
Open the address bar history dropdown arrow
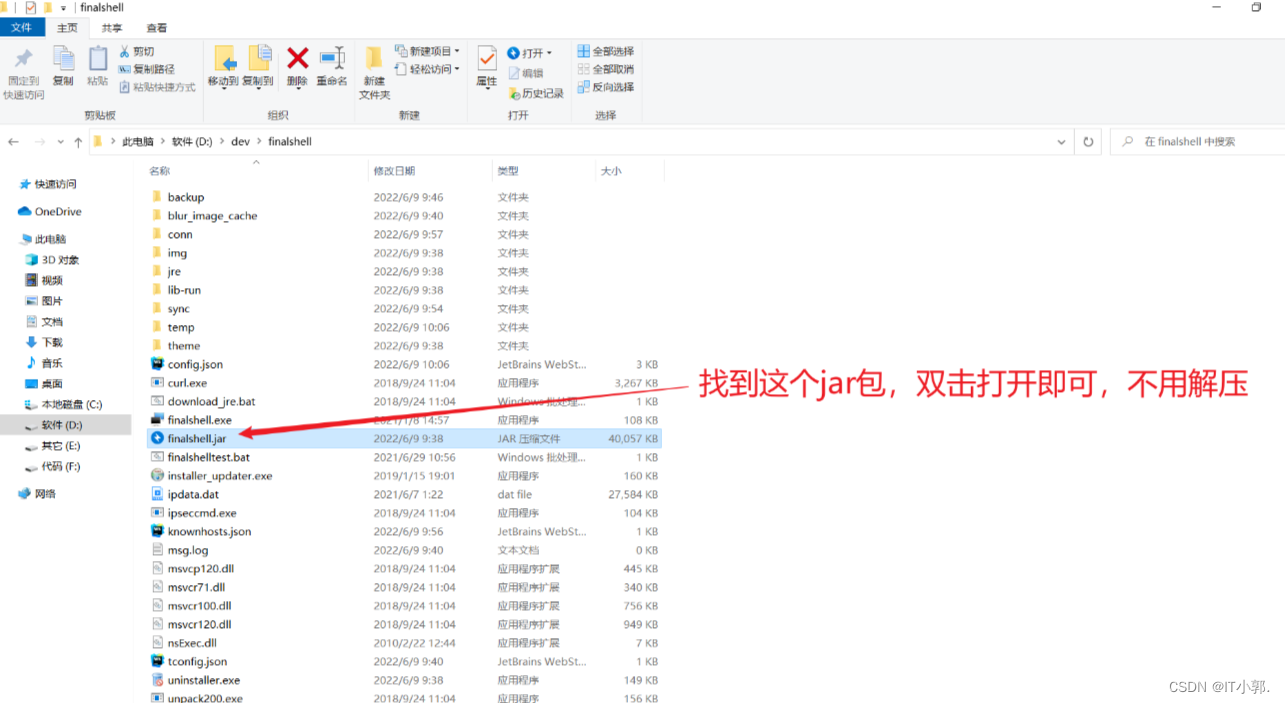pos(1061,142)
